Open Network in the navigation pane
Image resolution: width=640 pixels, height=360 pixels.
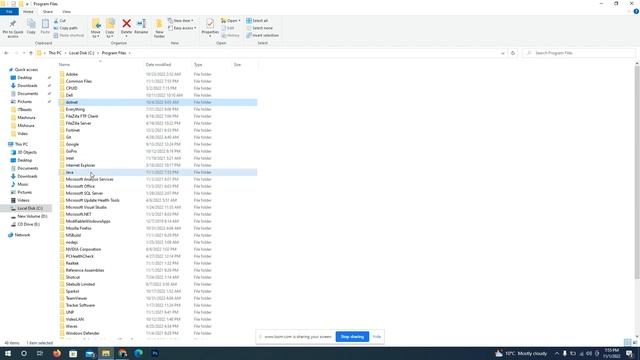22,235
